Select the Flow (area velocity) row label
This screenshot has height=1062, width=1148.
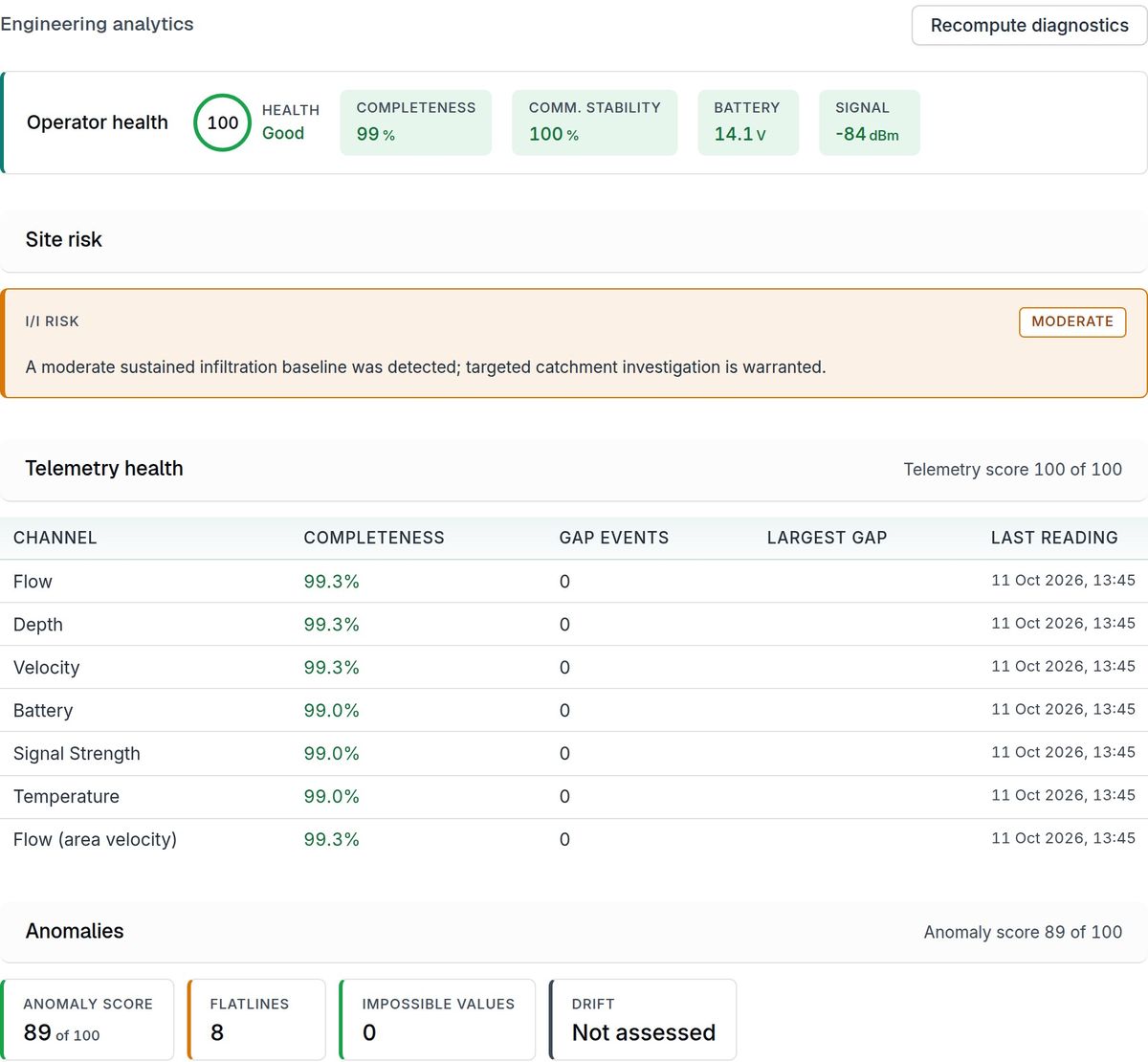(96, 840)
